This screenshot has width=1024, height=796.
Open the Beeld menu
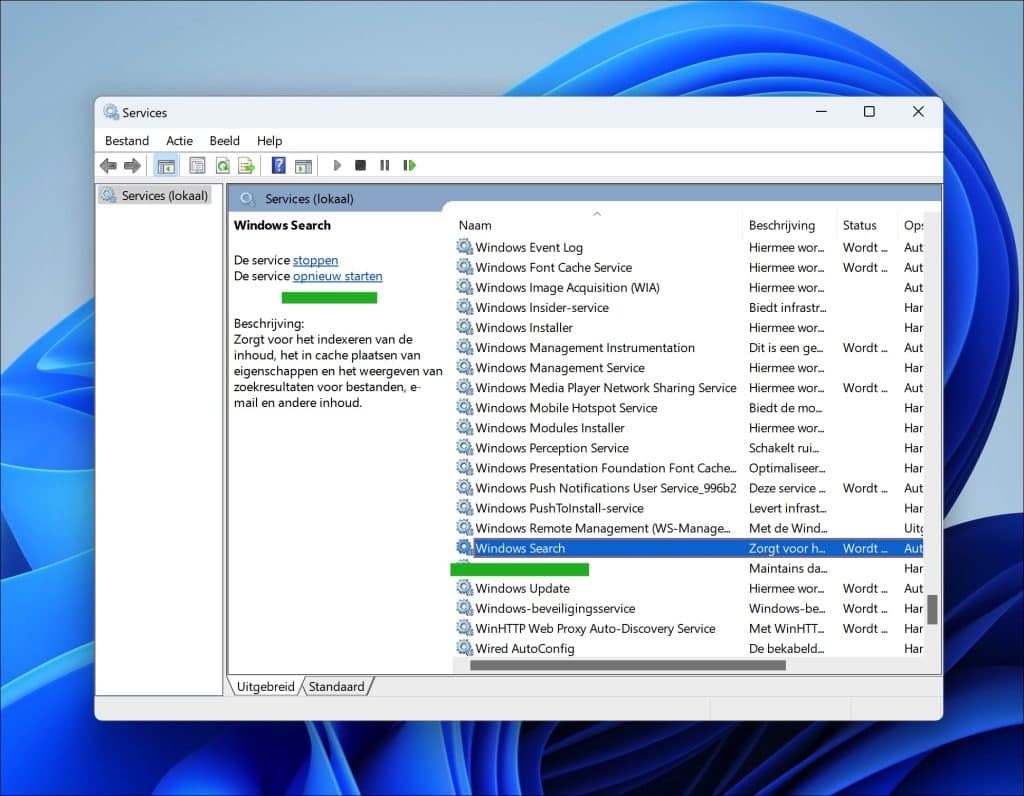225,140
